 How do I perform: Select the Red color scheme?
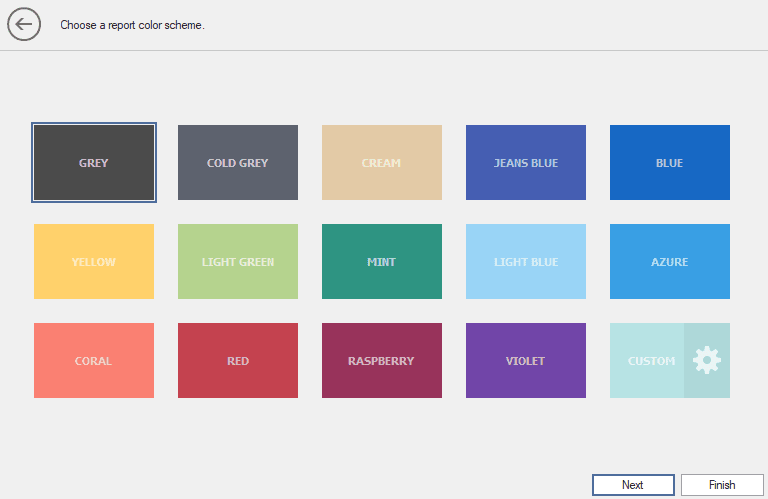tap(238, 360)
